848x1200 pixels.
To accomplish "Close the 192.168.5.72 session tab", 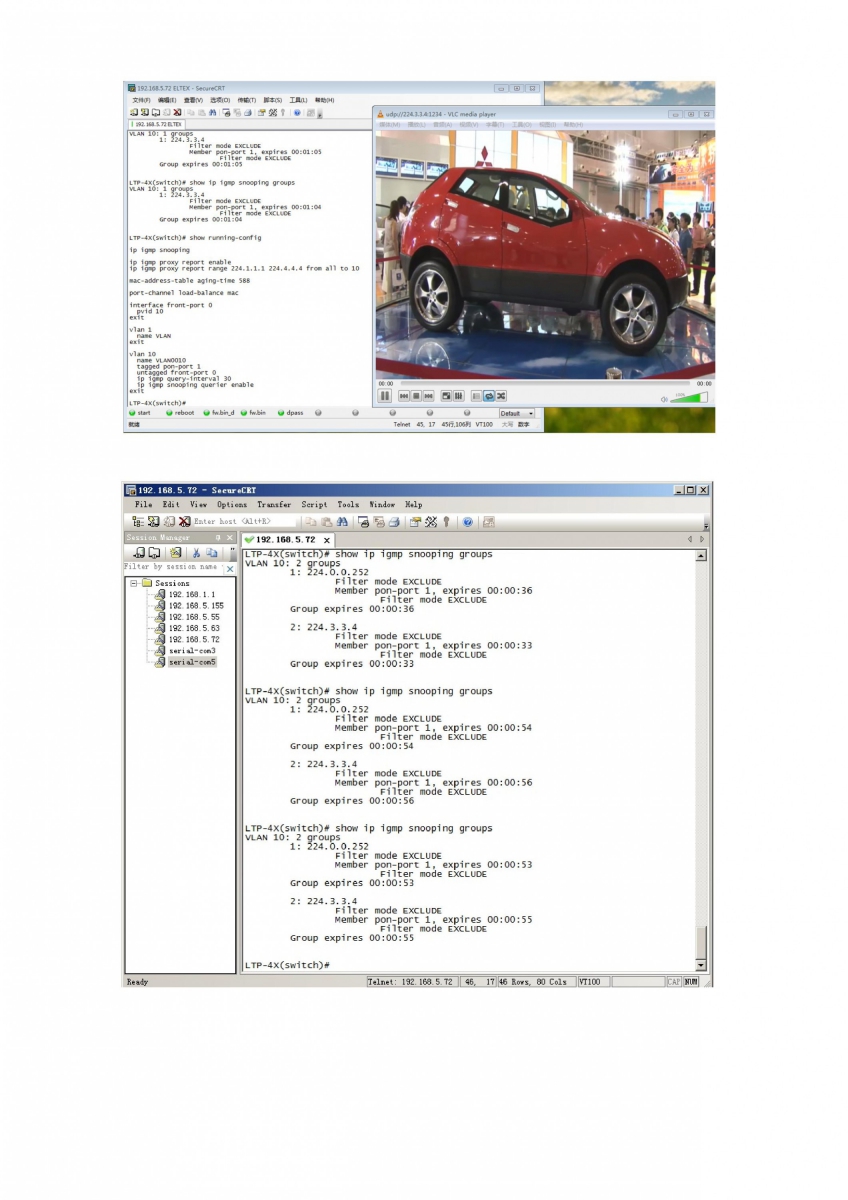I will tap(326, 540).
